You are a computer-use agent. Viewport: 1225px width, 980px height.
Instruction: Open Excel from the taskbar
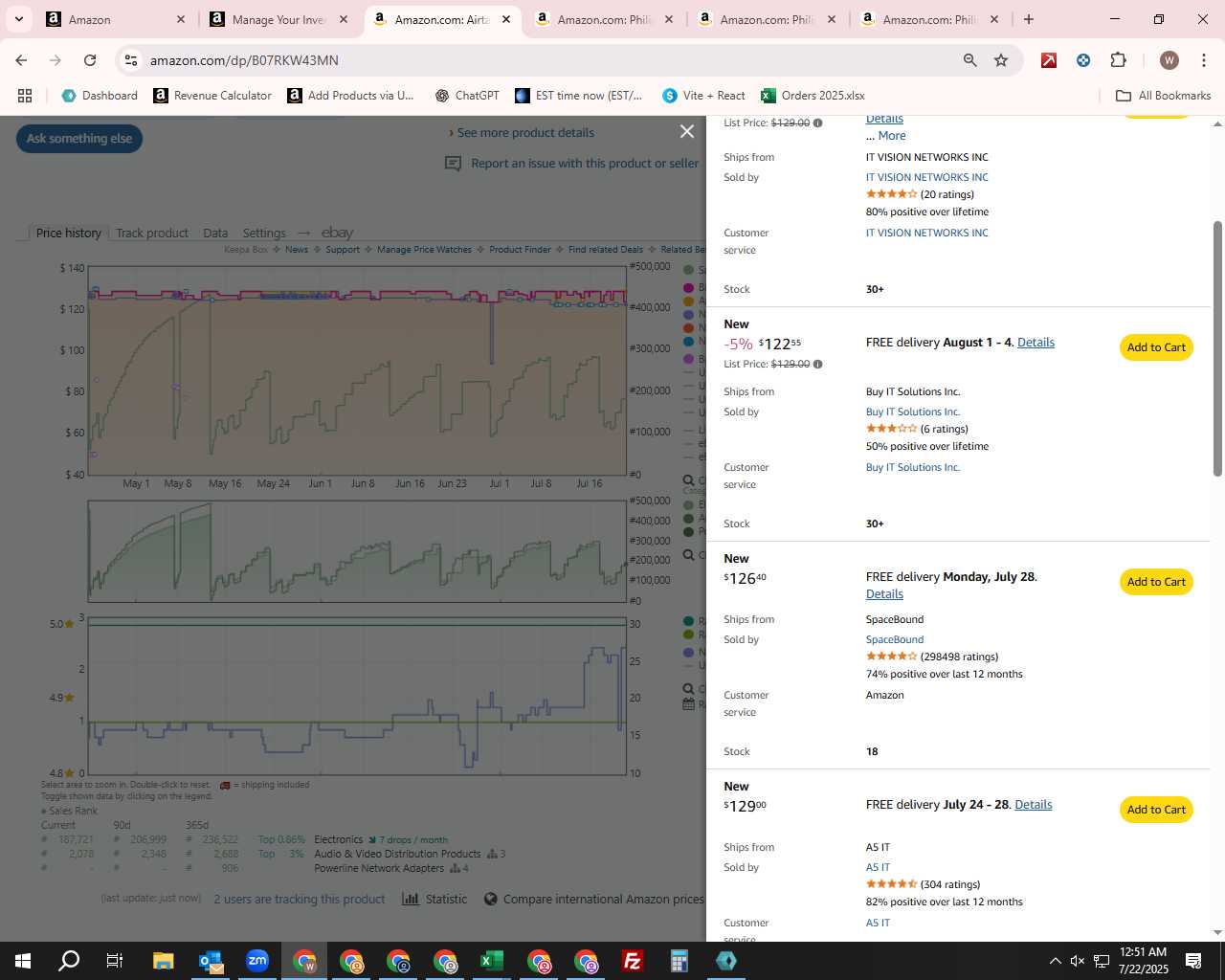(492, 961)
